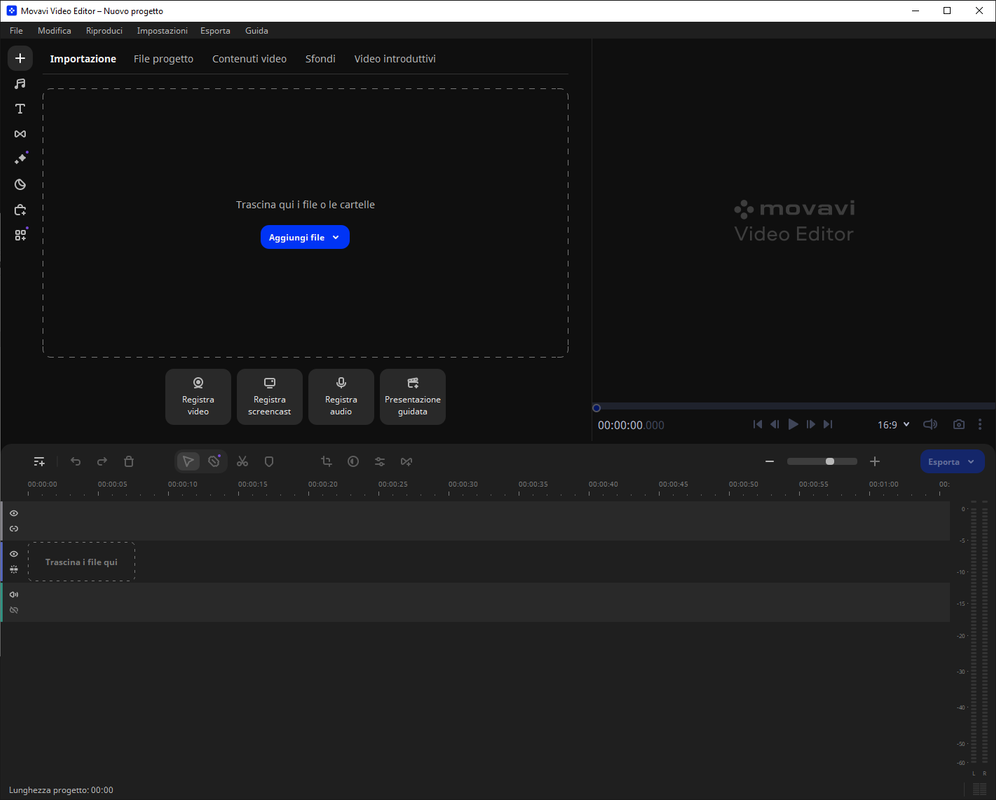
Task: Click the Aggiungi file button
Action: pos(305,237)
